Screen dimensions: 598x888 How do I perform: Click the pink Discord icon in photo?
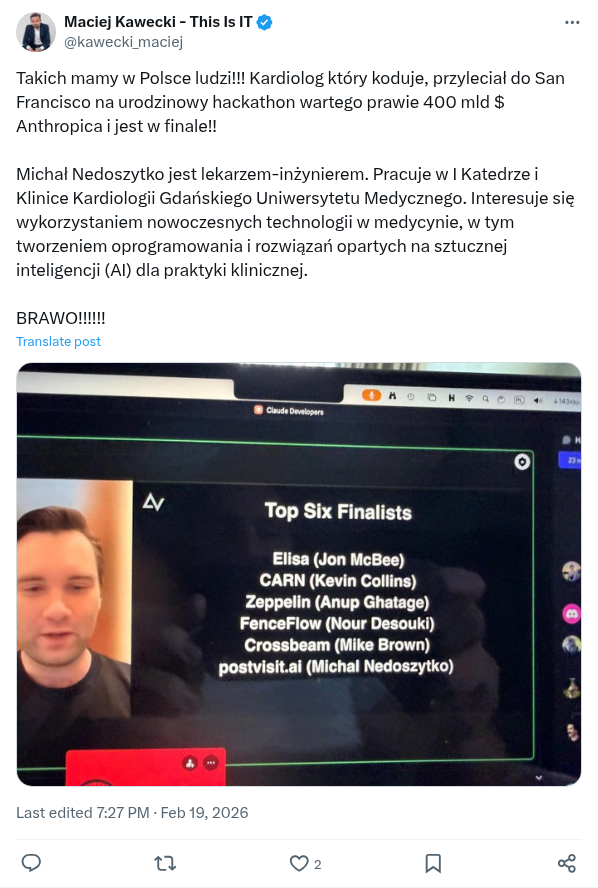click(x=571, y=613)
